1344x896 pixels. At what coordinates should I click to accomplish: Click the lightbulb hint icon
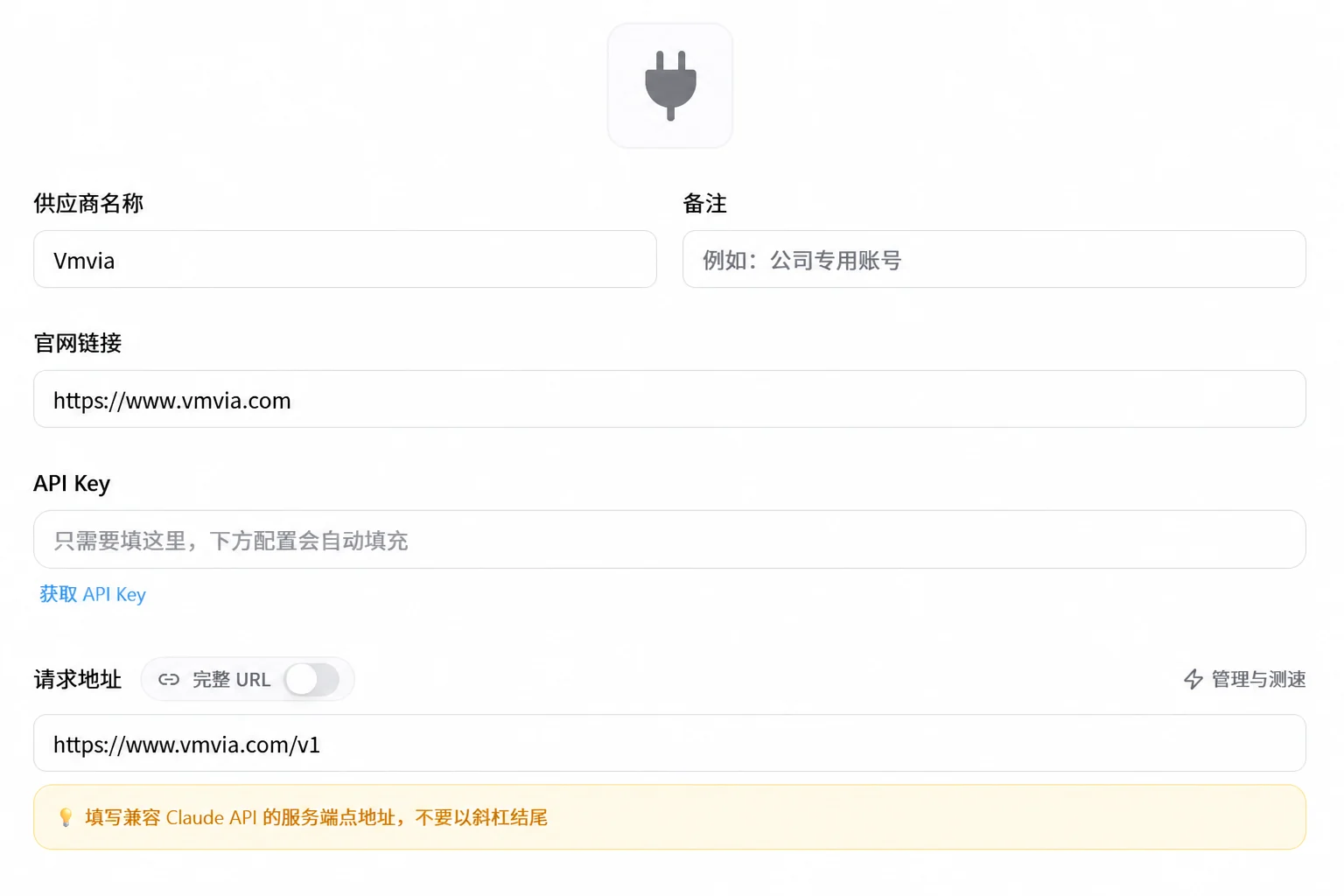66,817
